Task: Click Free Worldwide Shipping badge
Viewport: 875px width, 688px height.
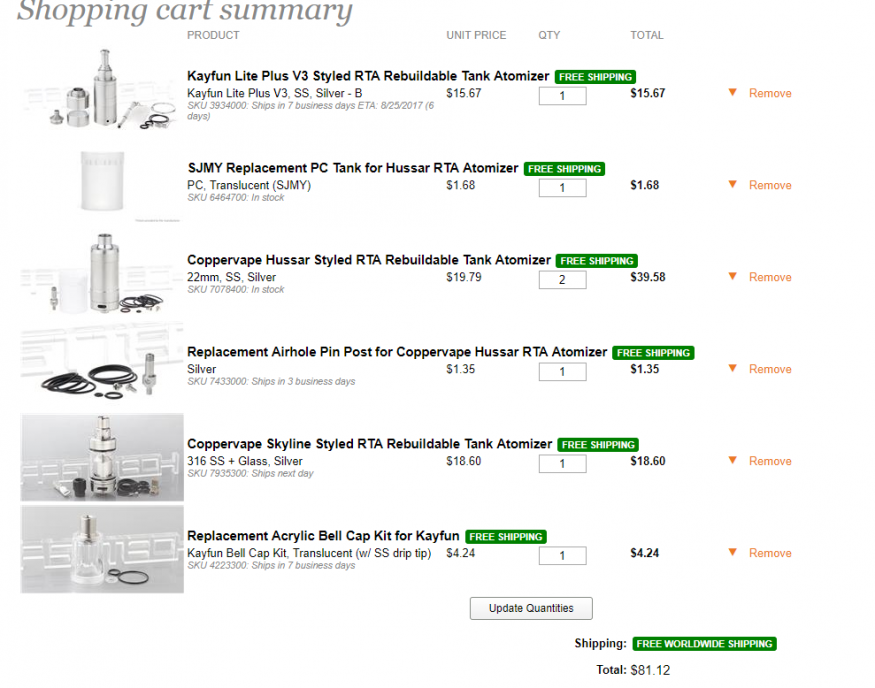Action: 704,644
